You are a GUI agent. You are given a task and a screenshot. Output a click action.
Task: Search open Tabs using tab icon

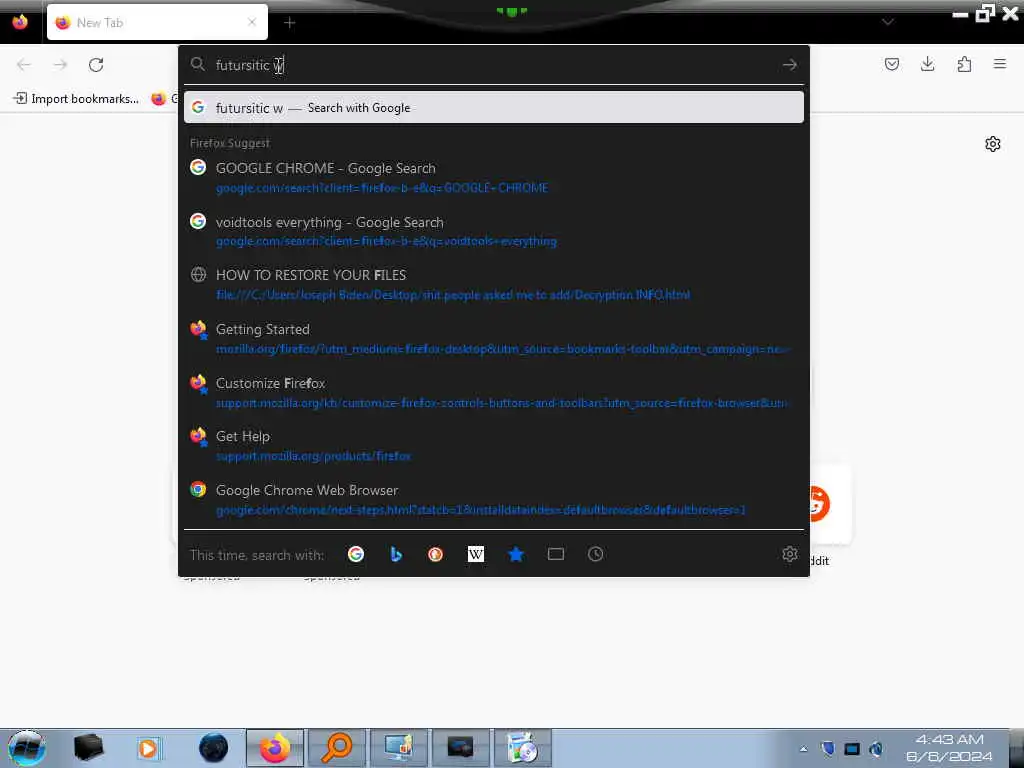pyautogui.click(x=556, y=554)
